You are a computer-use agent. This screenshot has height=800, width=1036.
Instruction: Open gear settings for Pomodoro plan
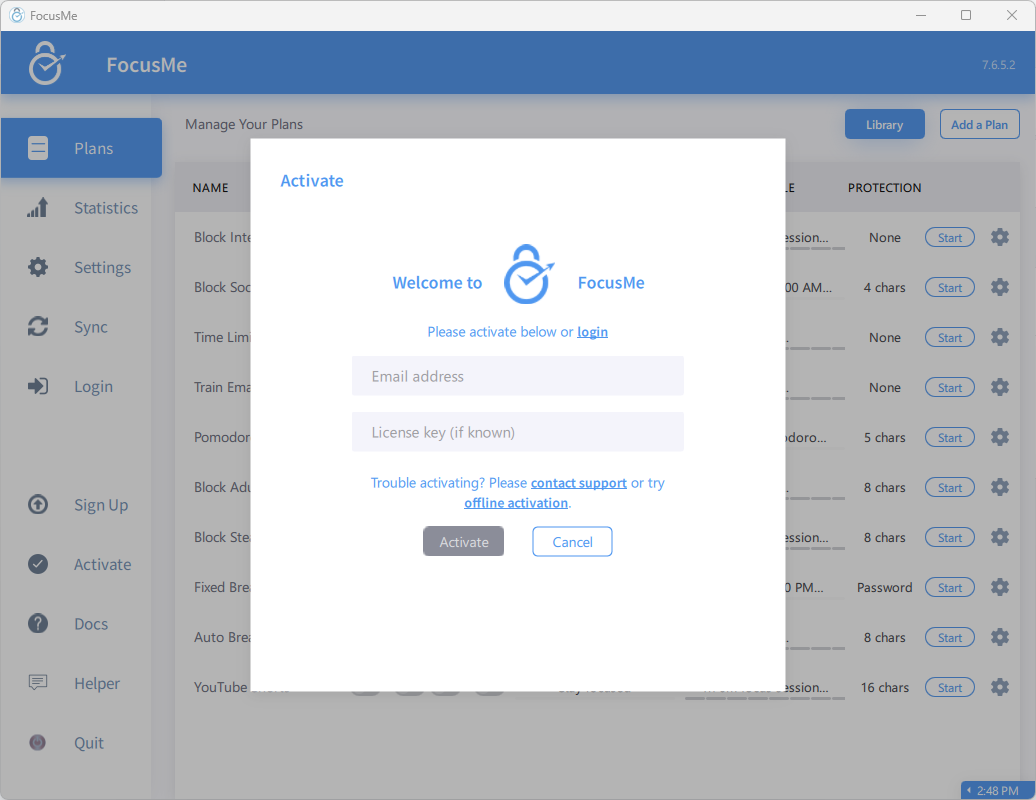(1000, 437)
